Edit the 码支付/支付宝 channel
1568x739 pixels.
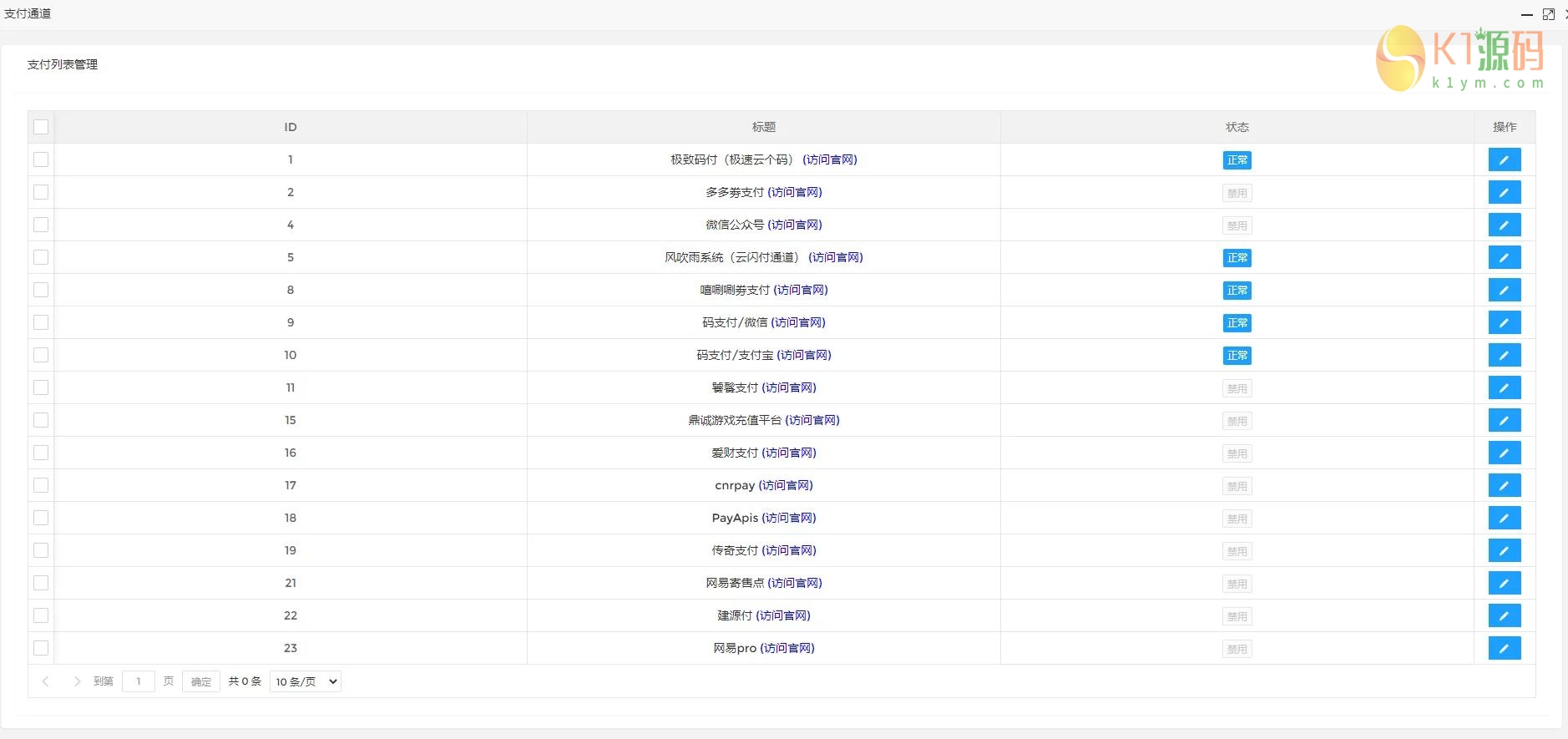coord(1504,355)
